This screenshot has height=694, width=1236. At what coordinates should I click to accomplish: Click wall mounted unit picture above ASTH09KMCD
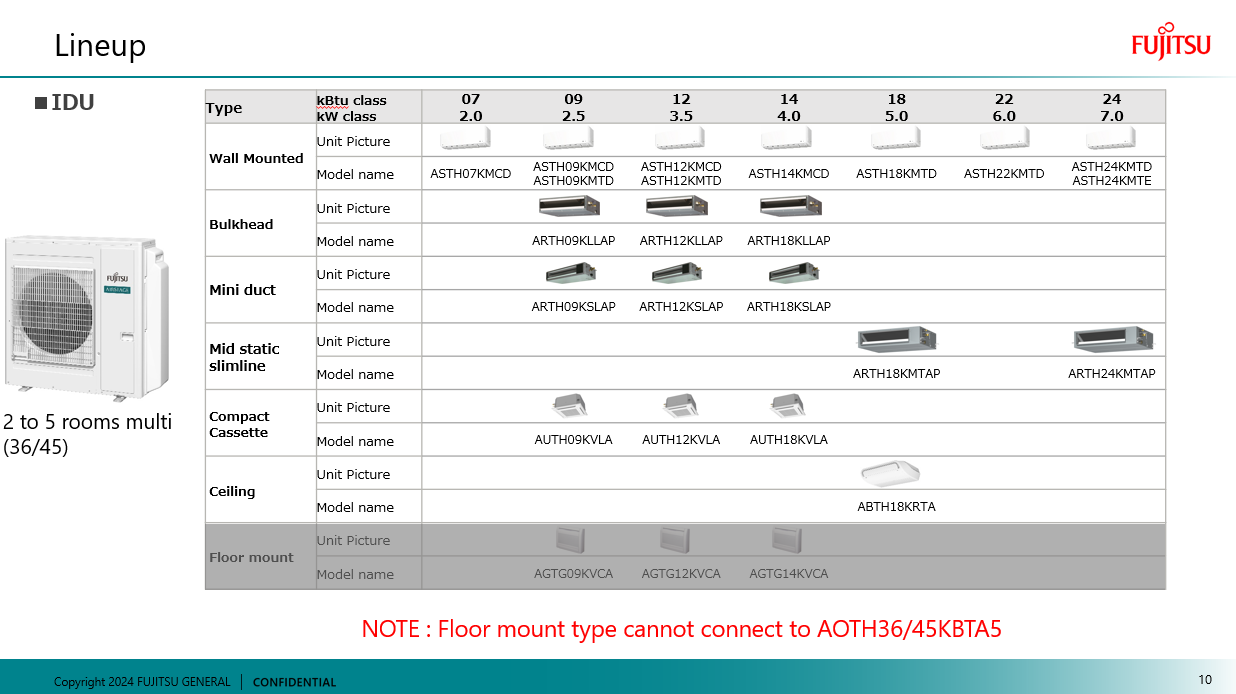[569, 138]
